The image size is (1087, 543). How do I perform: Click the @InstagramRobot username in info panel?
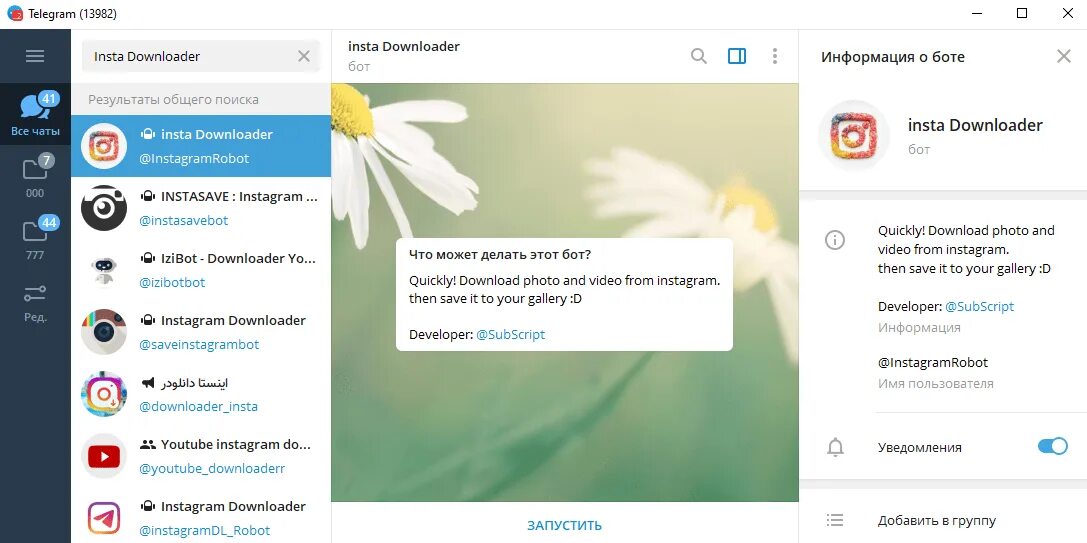(x=932, y=362)
